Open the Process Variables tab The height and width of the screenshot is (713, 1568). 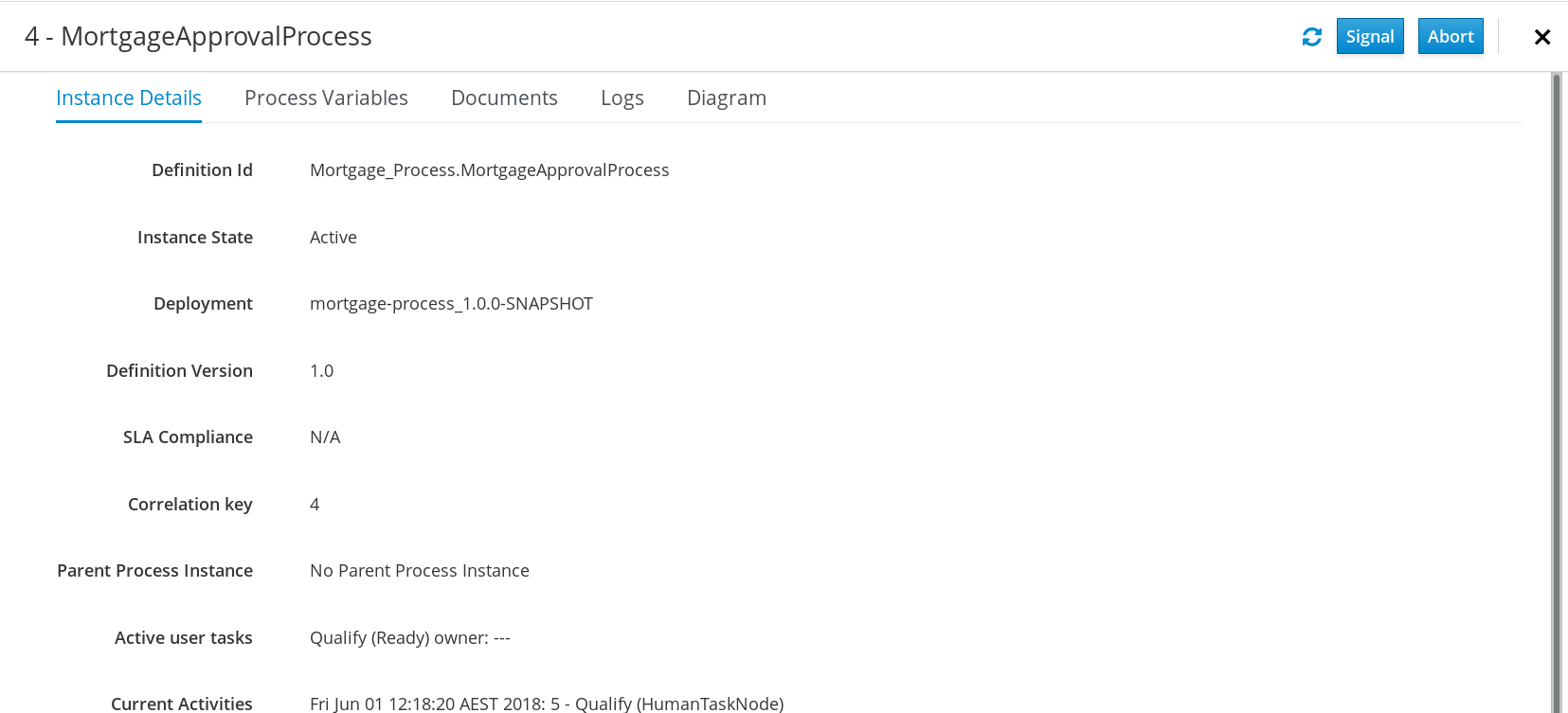326,98
